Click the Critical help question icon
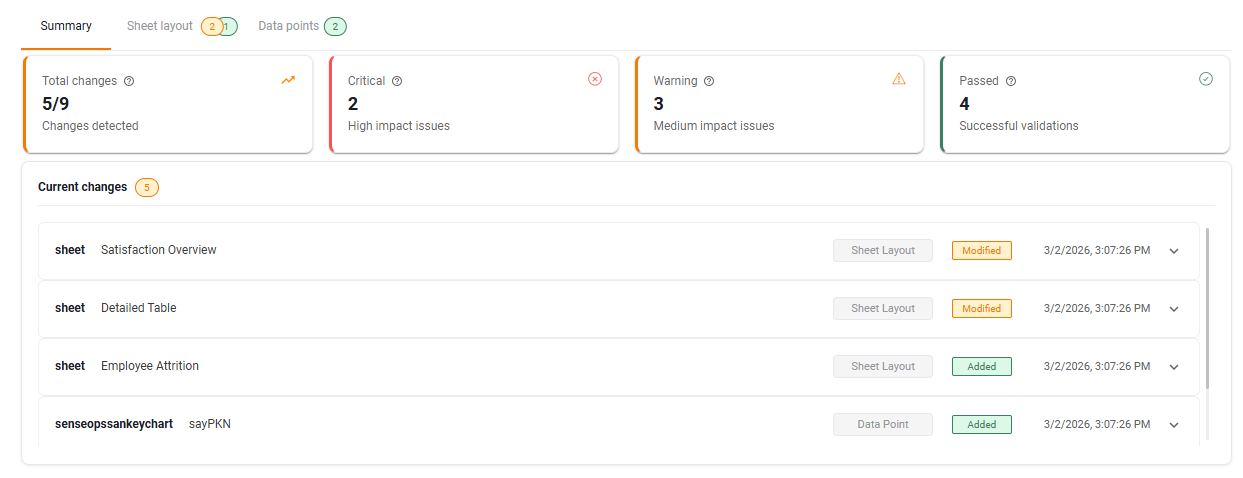 click(x=397, y=81)
